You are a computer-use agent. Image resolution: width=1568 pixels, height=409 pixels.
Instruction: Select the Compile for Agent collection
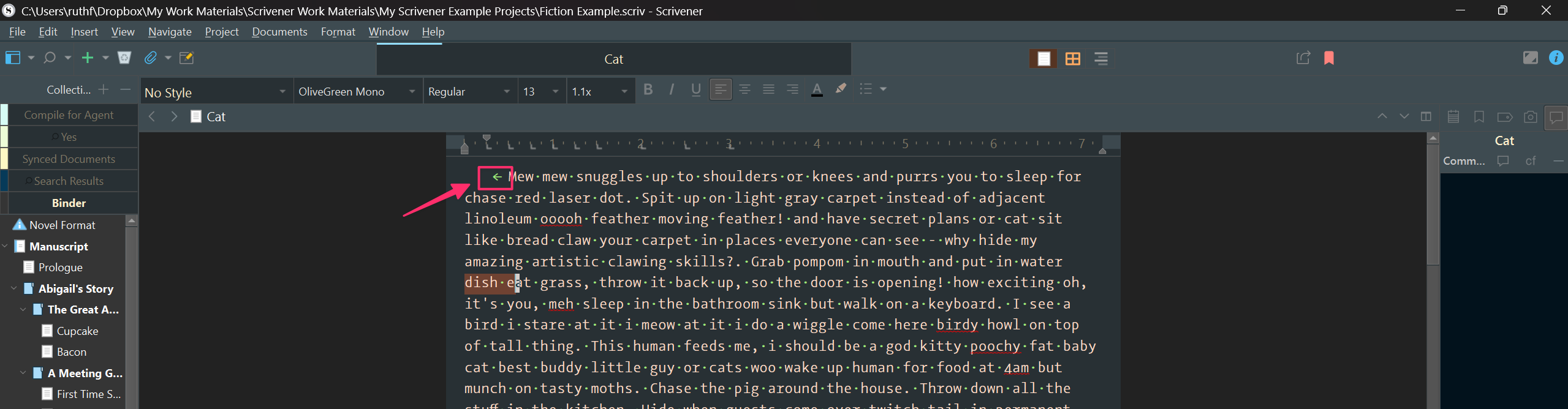(69, 115)
